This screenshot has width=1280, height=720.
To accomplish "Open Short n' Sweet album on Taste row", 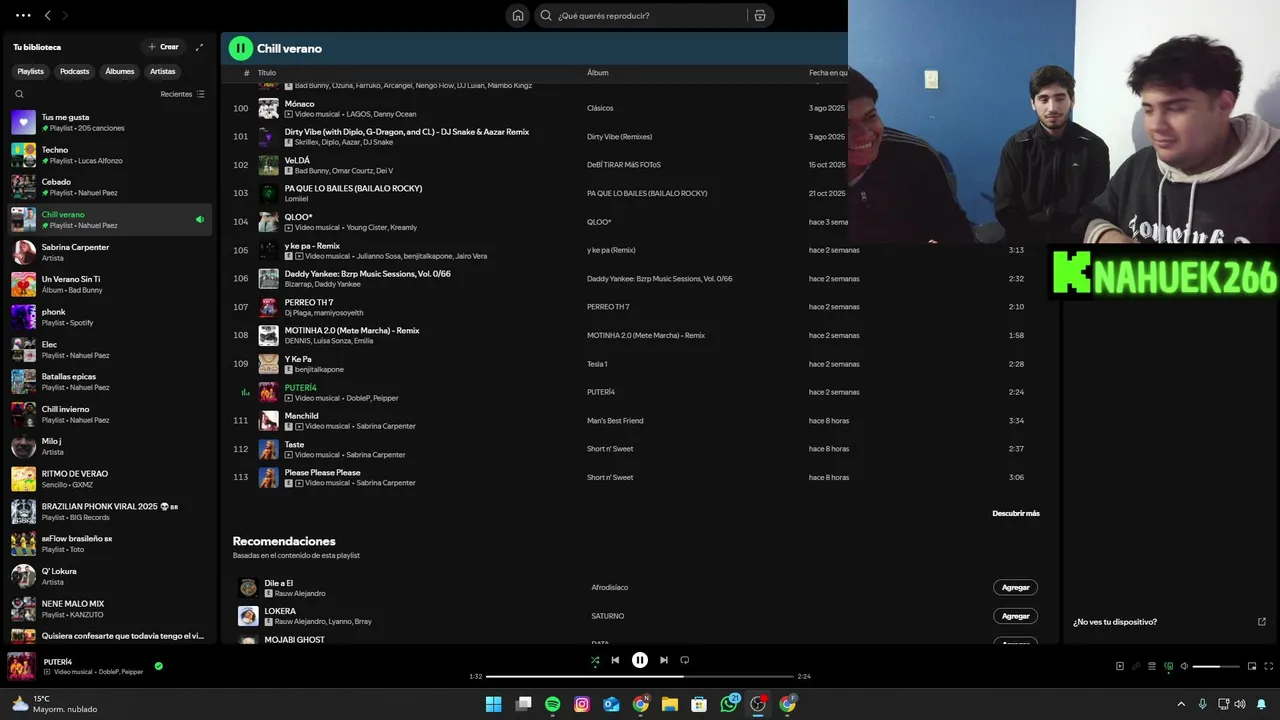I will [x=610, y=449].
